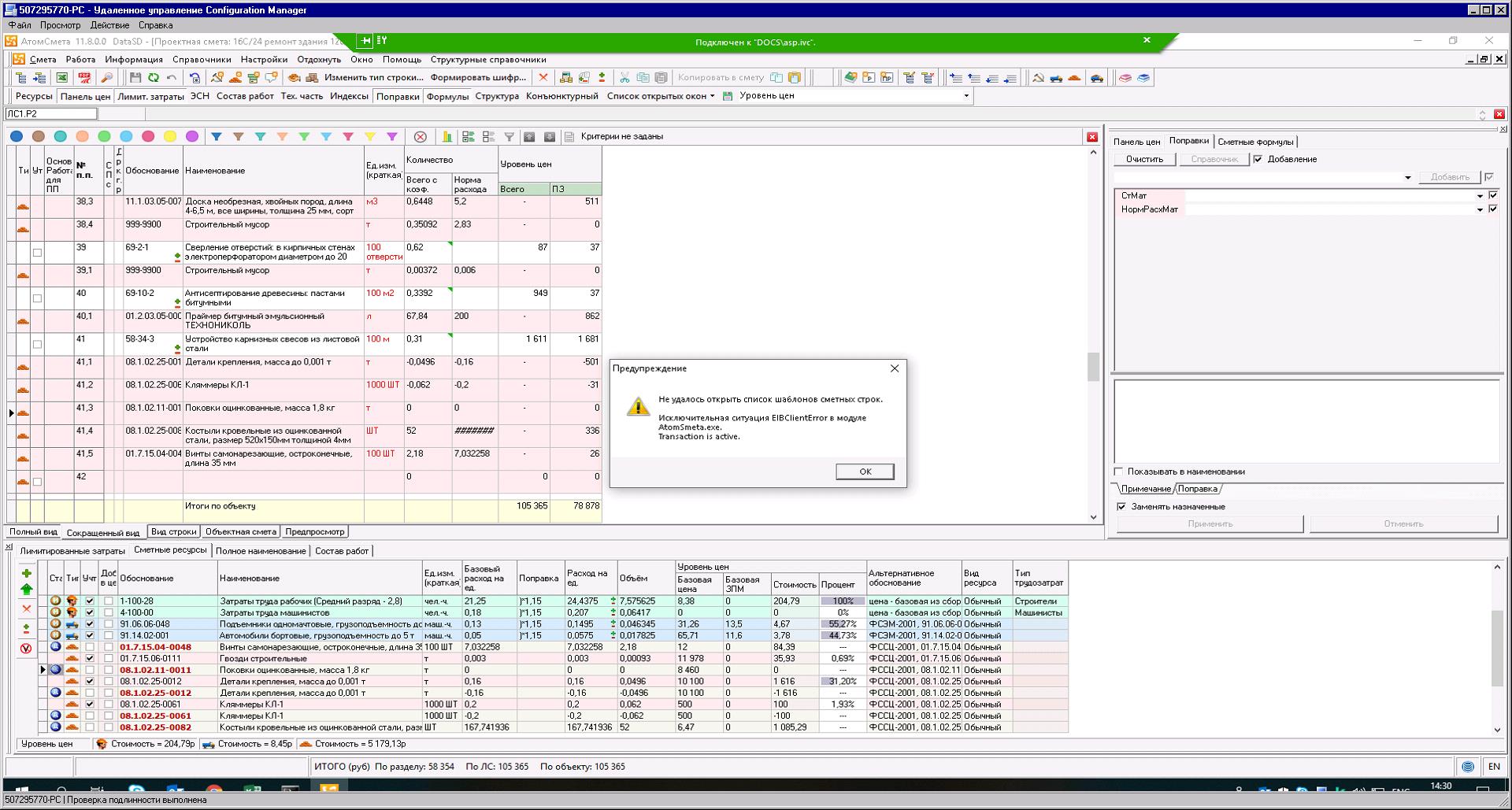Select the purple color circle filter

(191, 136)
